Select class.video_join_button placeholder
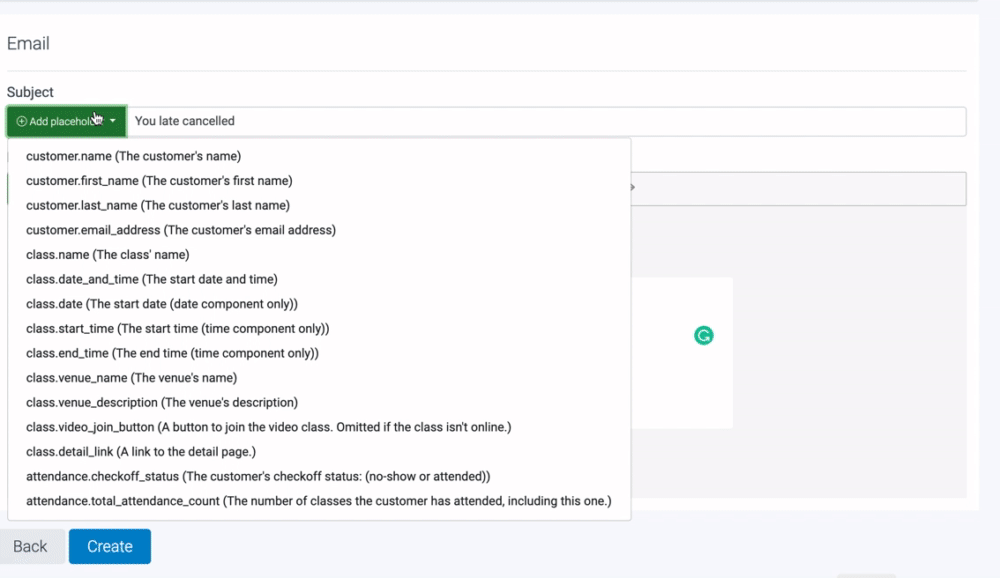 point(268,427)
